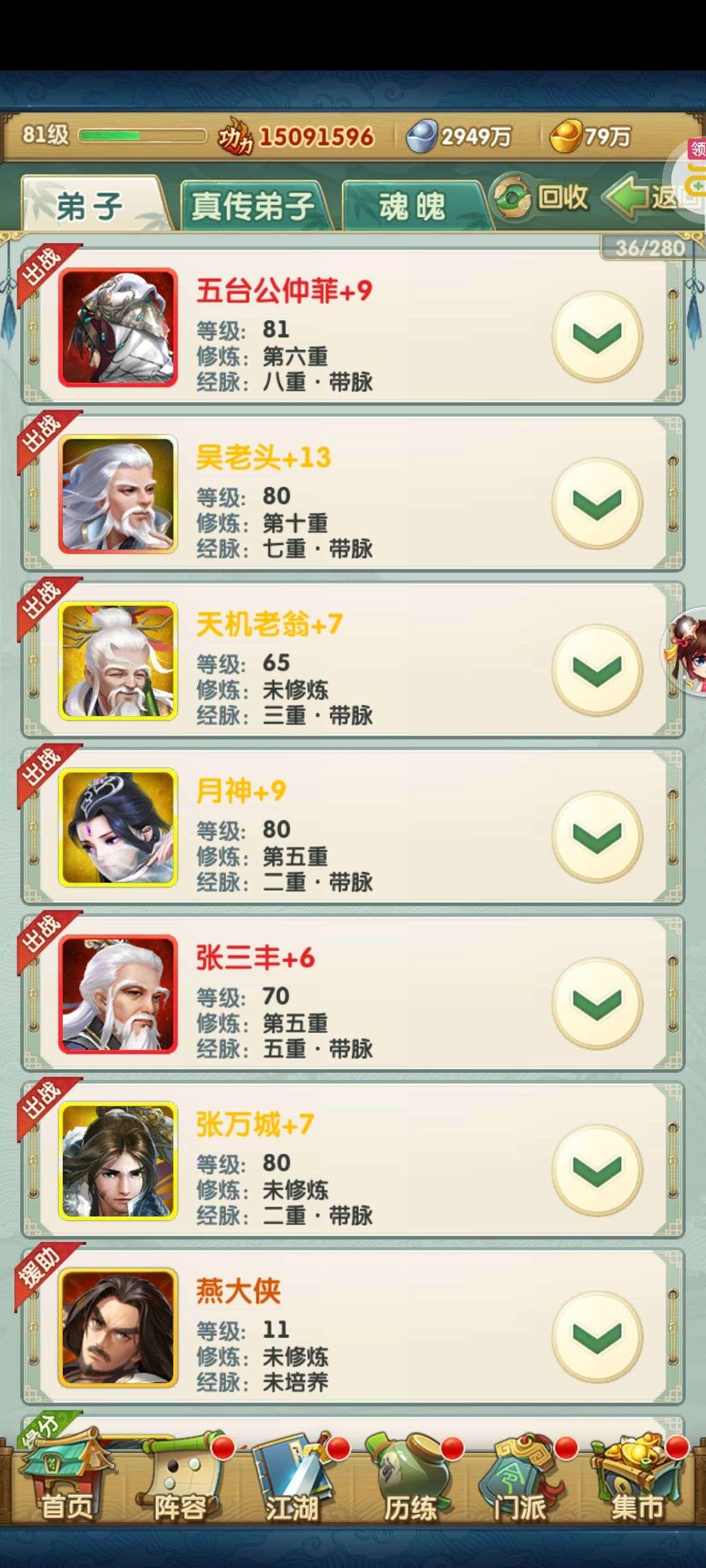Tap the gold ingot currency icon

pyautogui.click(x=566, y=136)
